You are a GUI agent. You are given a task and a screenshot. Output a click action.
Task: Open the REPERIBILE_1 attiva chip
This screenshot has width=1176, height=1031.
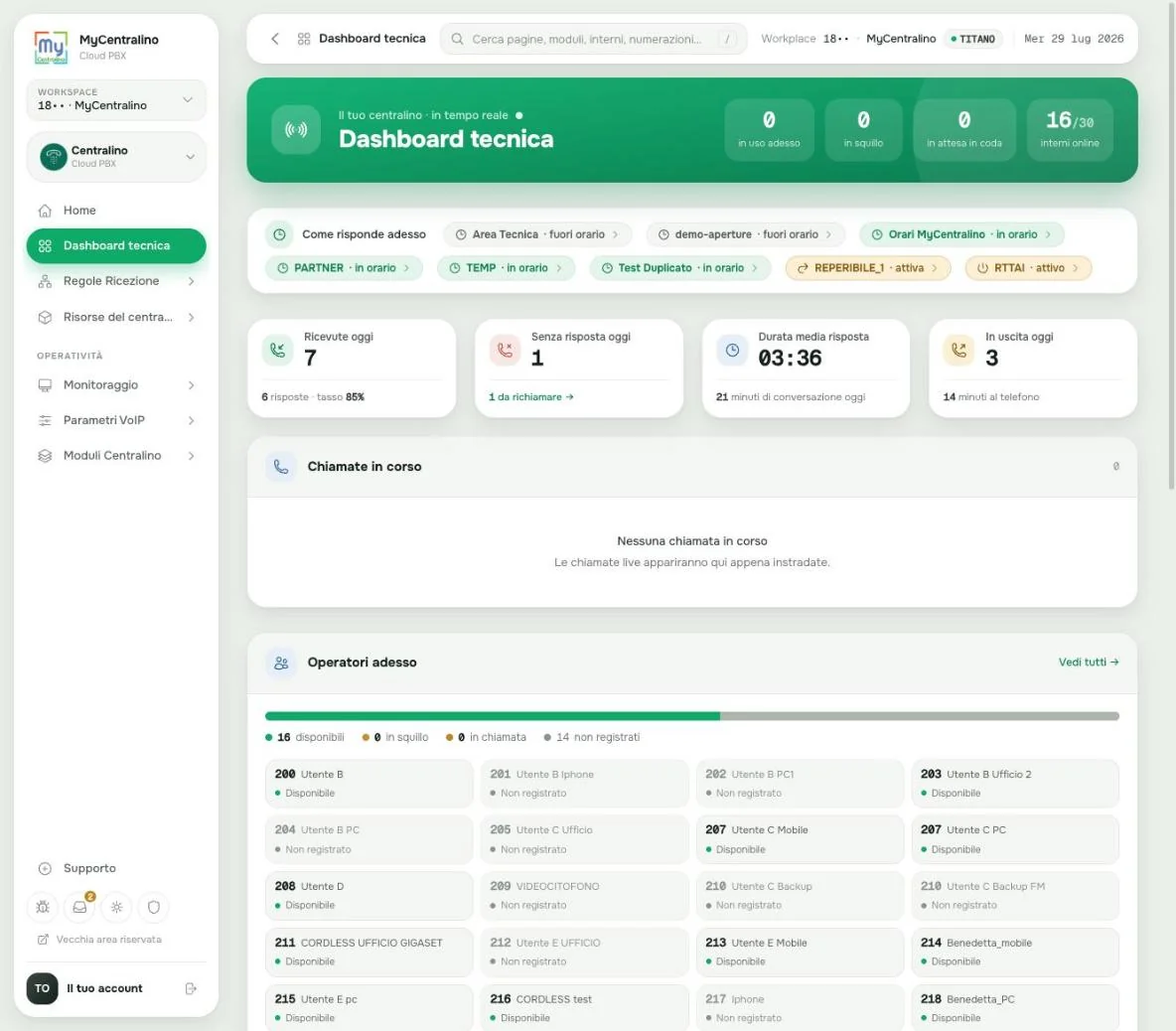click(868, 268)
